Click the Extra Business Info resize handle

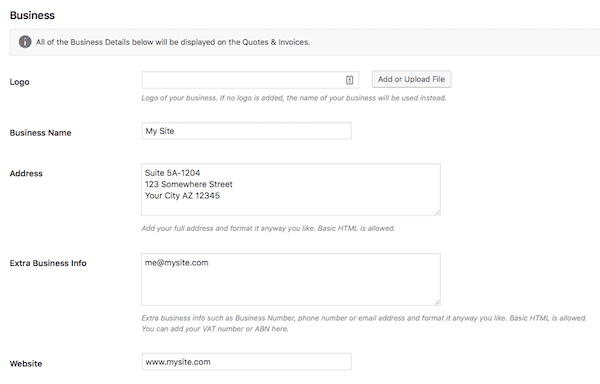(x=437, y=302)
